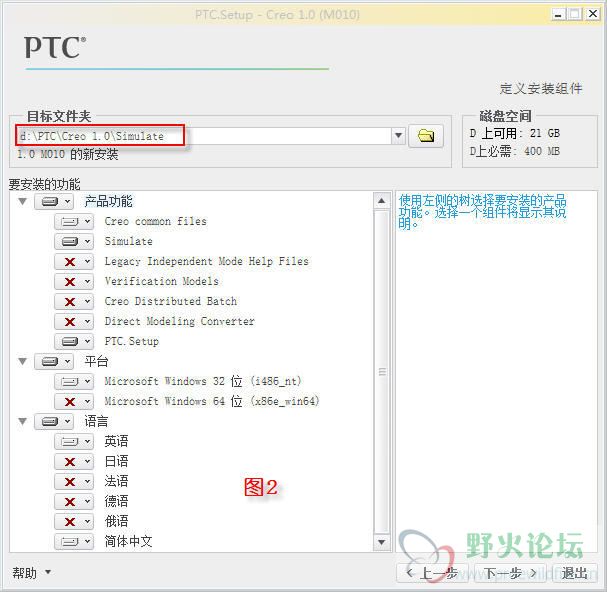Viewport: 607px width, 592px height.
Task: Select the 俄语 language label
Action: point(116,521)
